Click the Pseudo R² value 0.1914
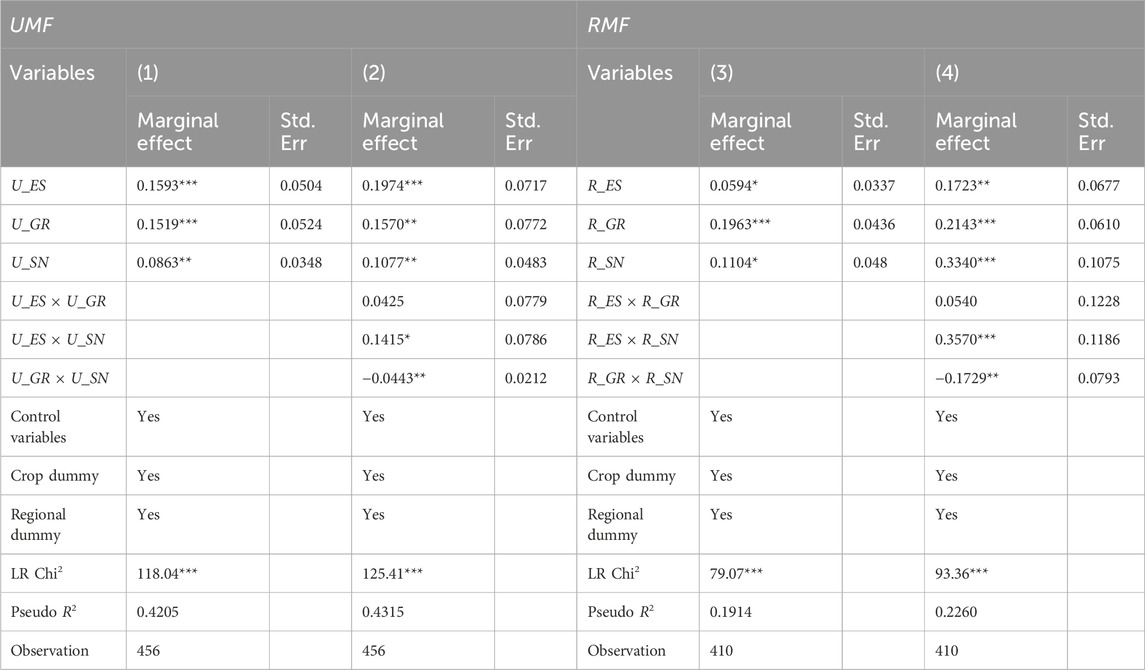The width and height of the screenshot is (1145, 670). (x=732, y=612)
